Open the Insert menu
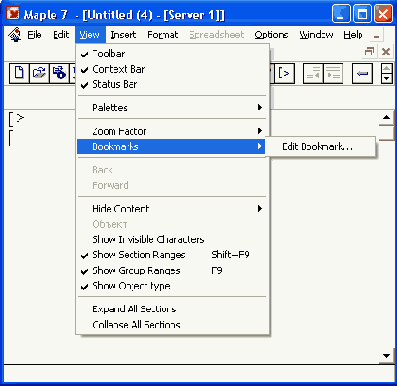This screenshot has width=397, height=386. point(123,35)
